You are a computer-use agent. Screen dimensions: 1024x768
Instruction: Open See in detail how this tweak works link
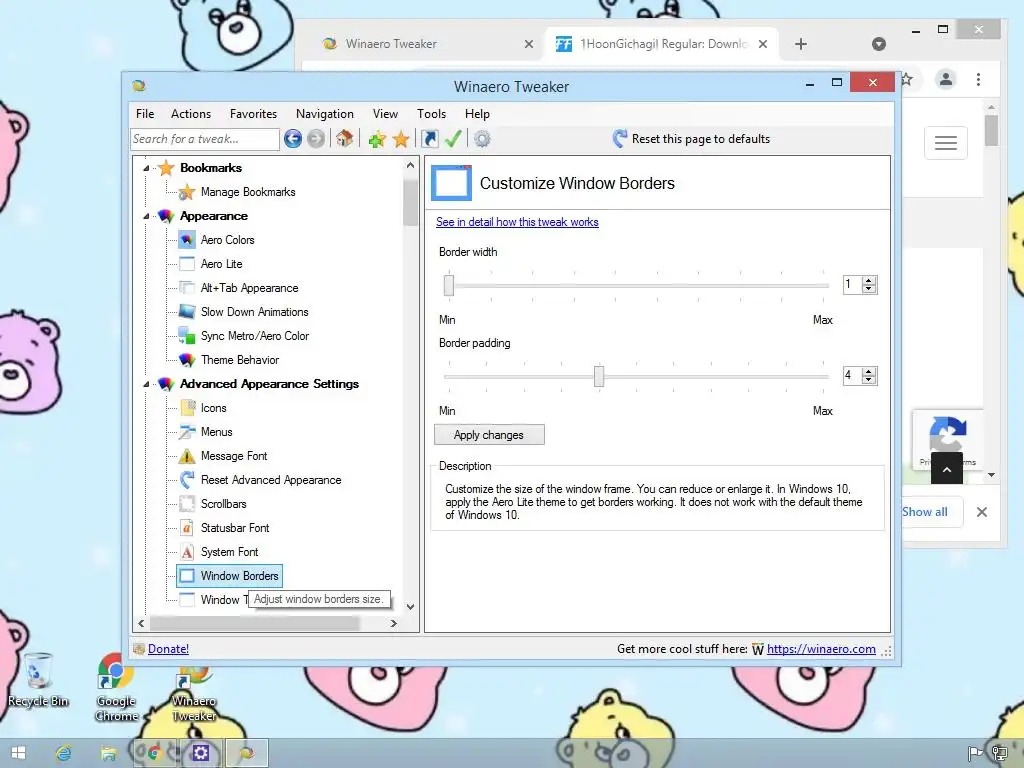coord(517,222)
